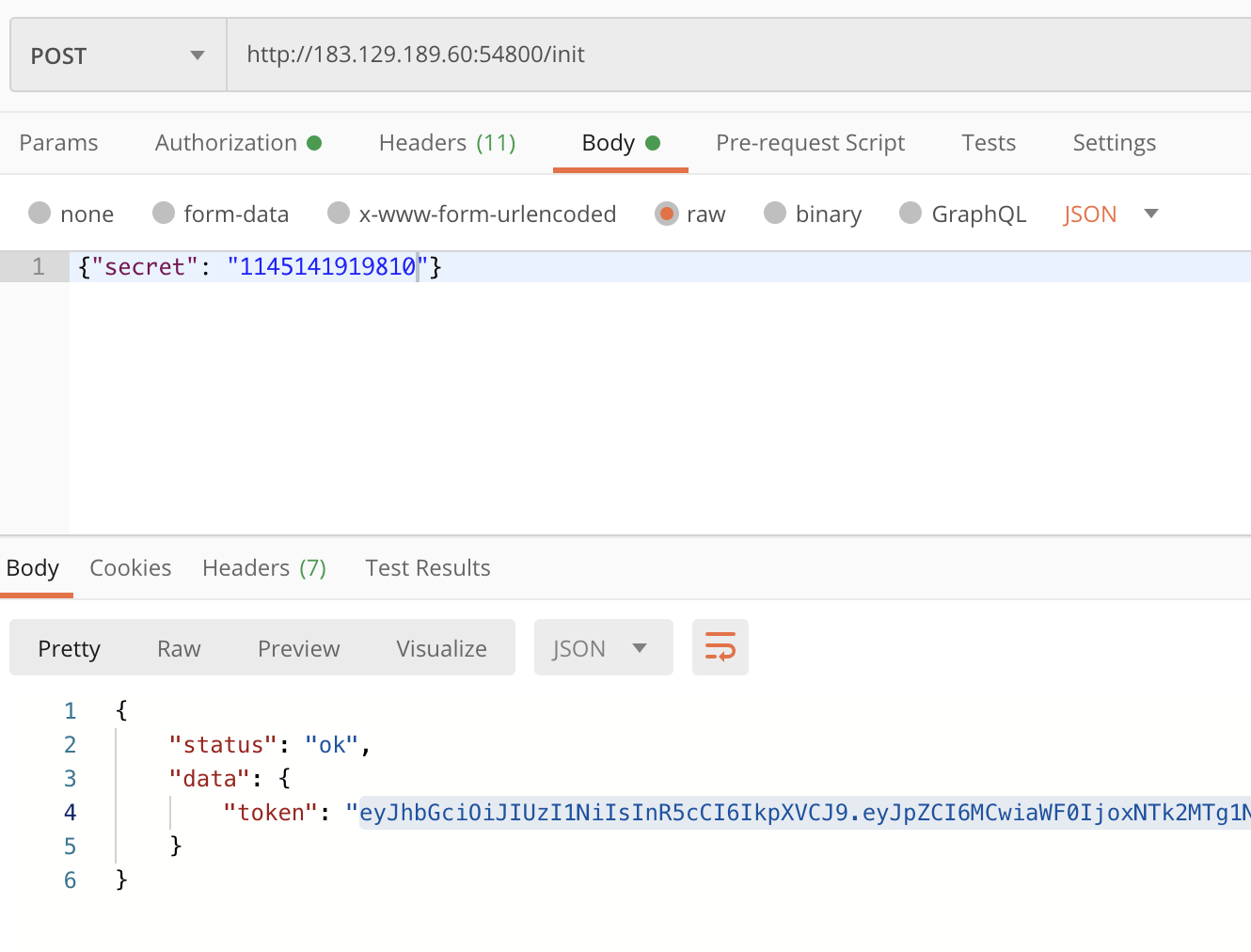Switch to the Authorization tab
Viewport: 1251px width, 952px height.
239,143
